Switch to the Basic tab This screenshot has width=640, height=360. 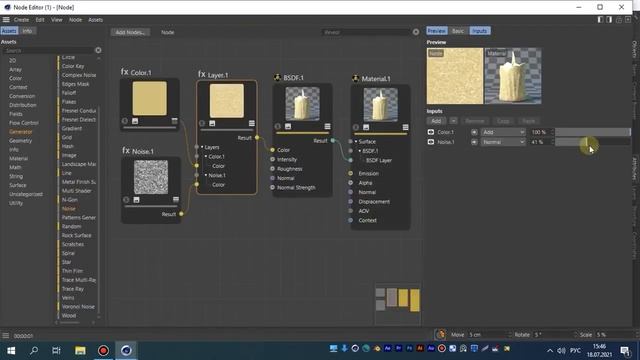coord(458,31)
